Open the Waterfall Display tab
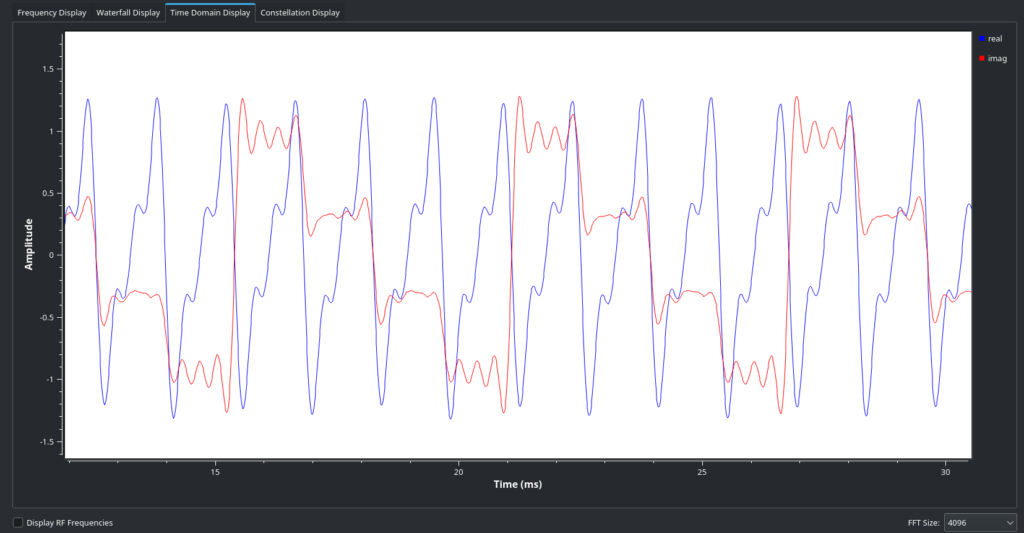 [127, 13]
